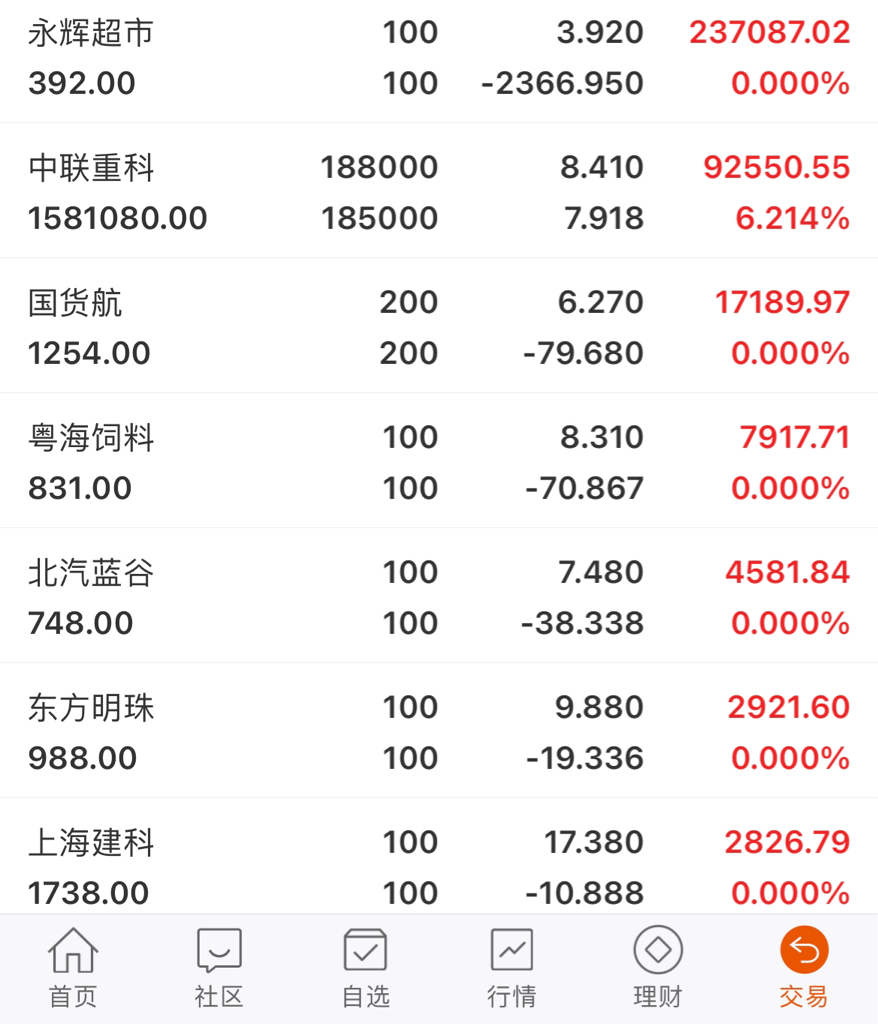Open the 上海建科 holding
The width and height of the screenshot is (878, 1024).
click(91, 843)
